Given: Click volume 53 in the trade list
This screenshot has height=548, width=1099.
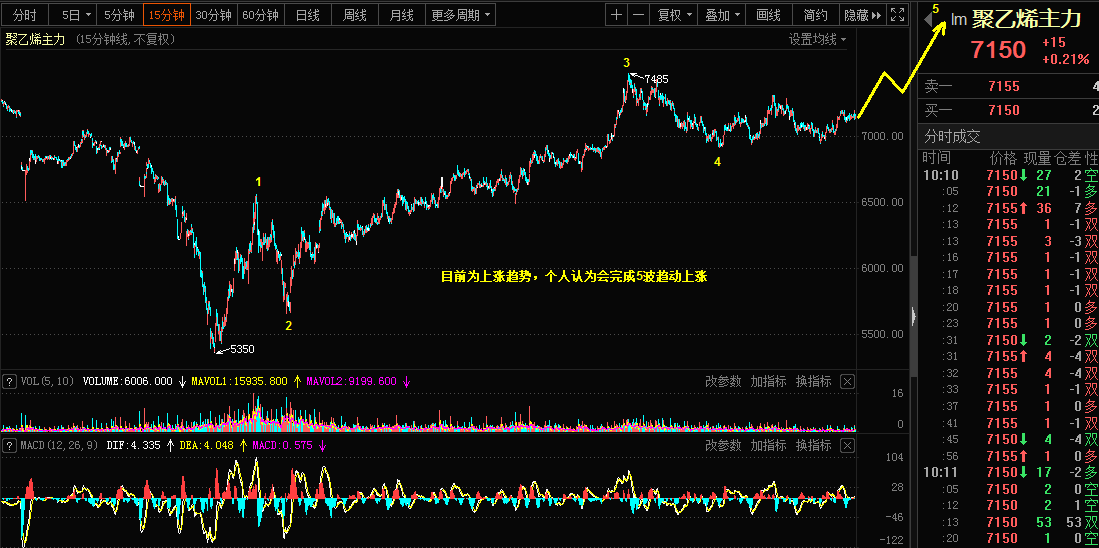Looking at the screenshot, I should (x=1044, y=522).
